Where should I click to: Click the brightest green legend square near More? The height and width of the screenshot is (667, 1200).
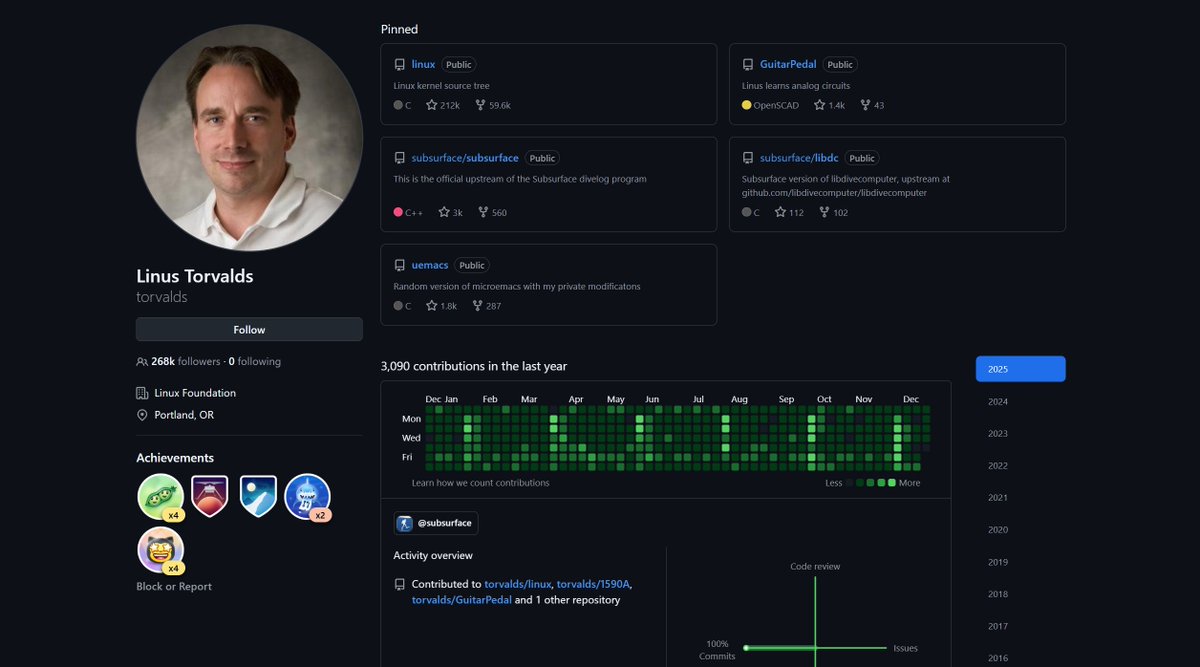tap(892, 483)
